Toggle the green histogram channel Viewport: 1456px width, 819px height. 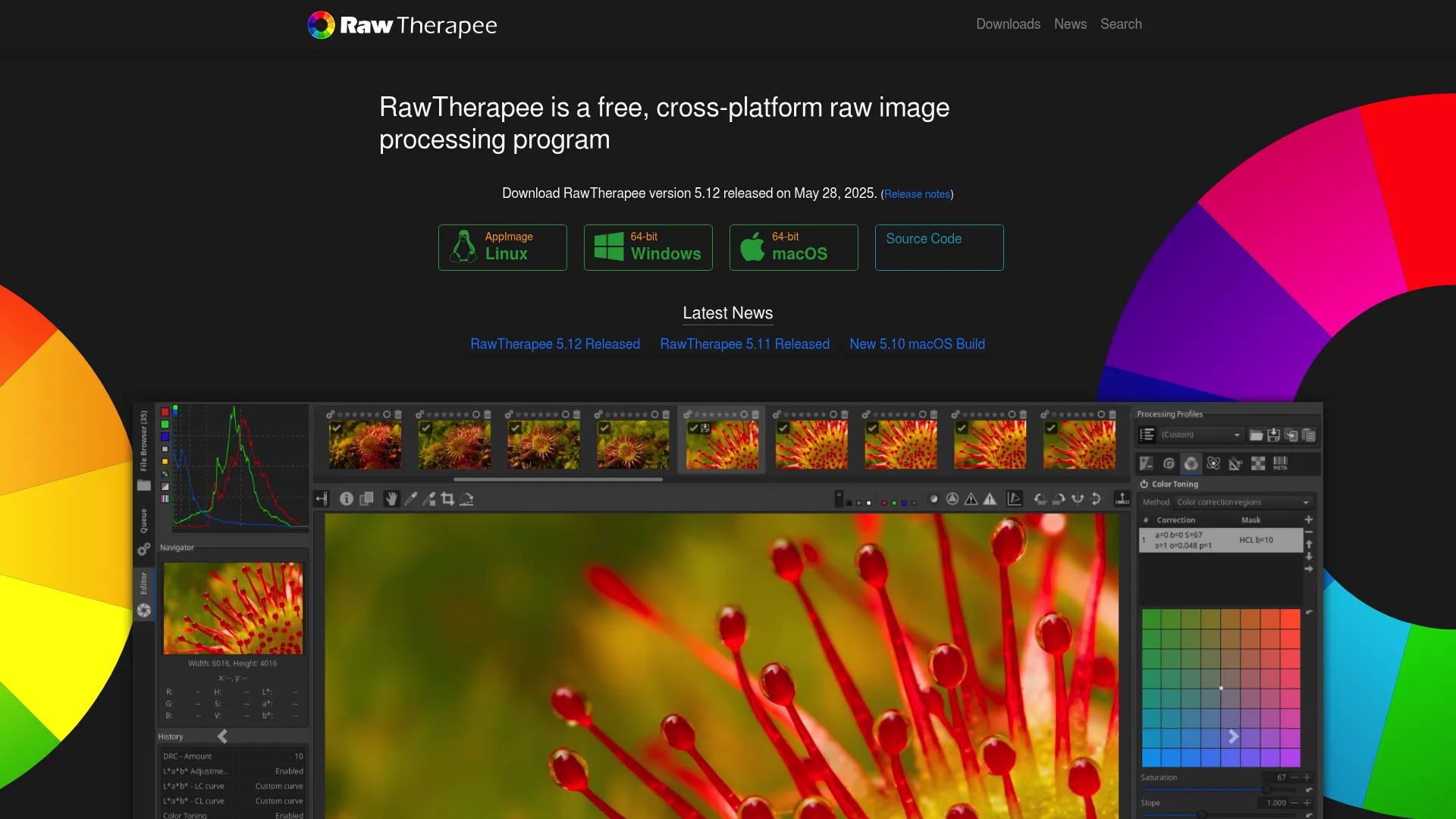coord(165,424)
